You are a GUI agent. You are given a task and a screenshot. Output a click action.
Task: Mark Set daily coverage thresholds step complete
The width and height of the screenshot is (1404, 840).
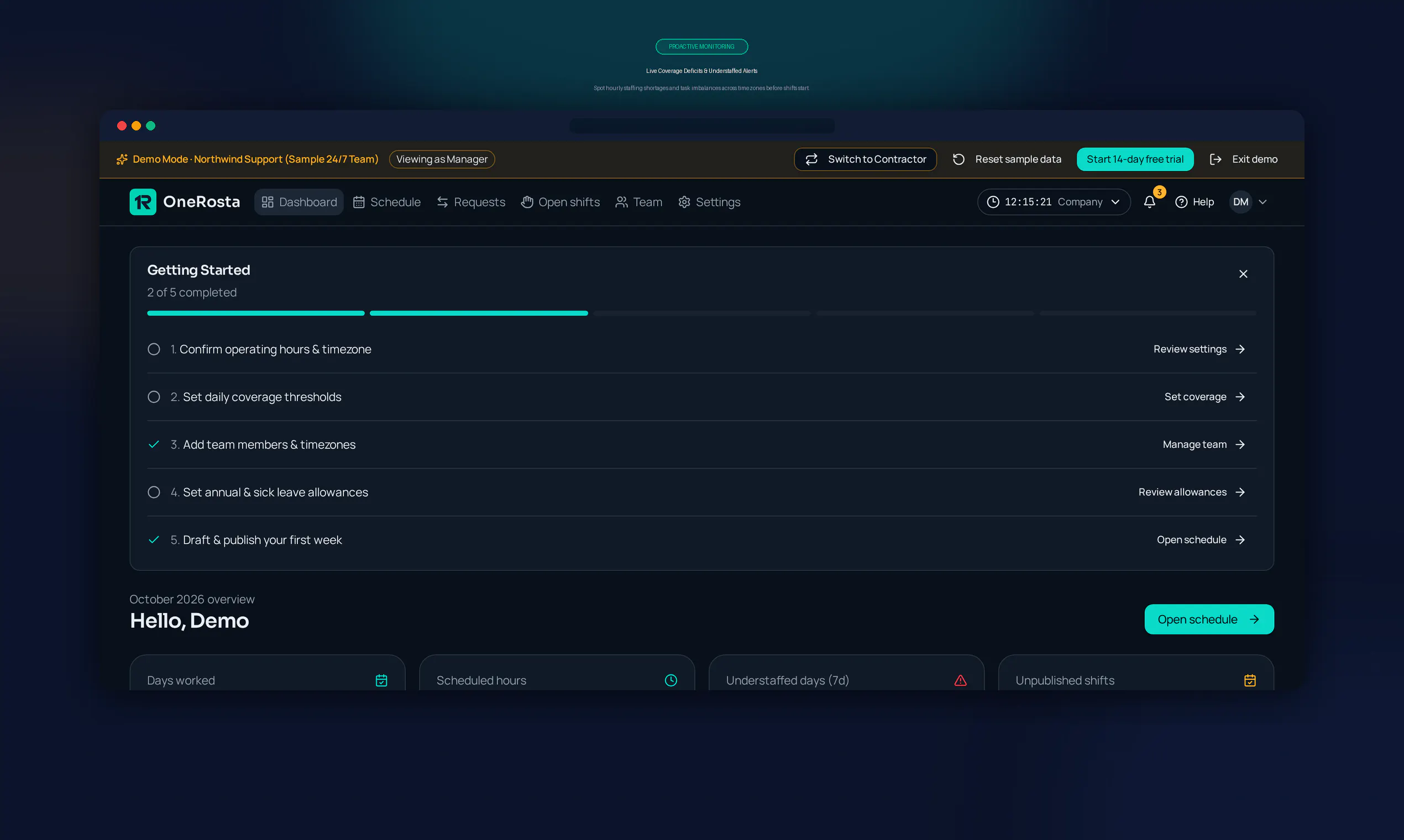[154, 397]
